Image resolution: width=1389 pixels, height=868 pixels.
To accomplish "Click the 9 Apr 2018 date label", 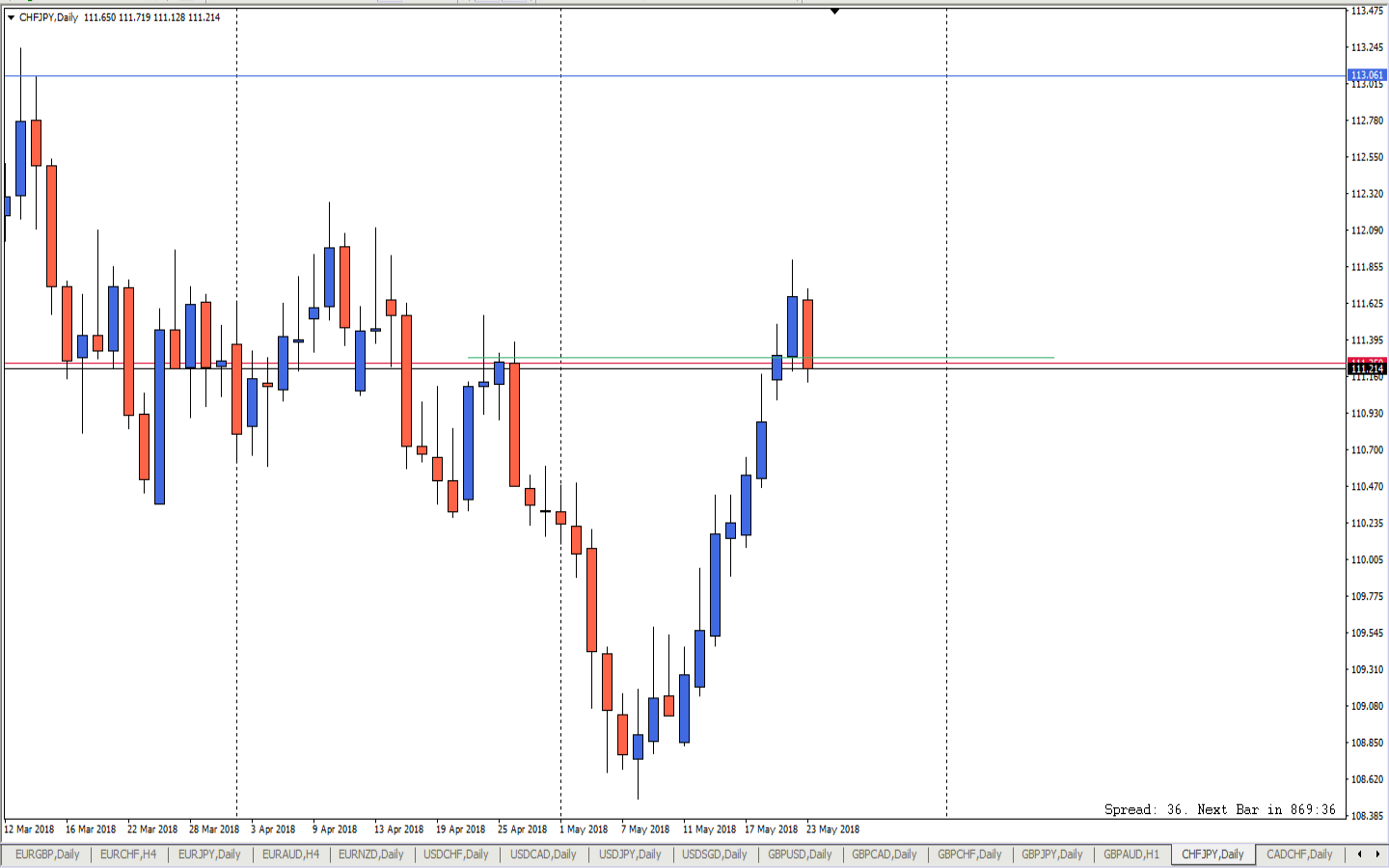I will pyautogui.click(x=334, y=829).
